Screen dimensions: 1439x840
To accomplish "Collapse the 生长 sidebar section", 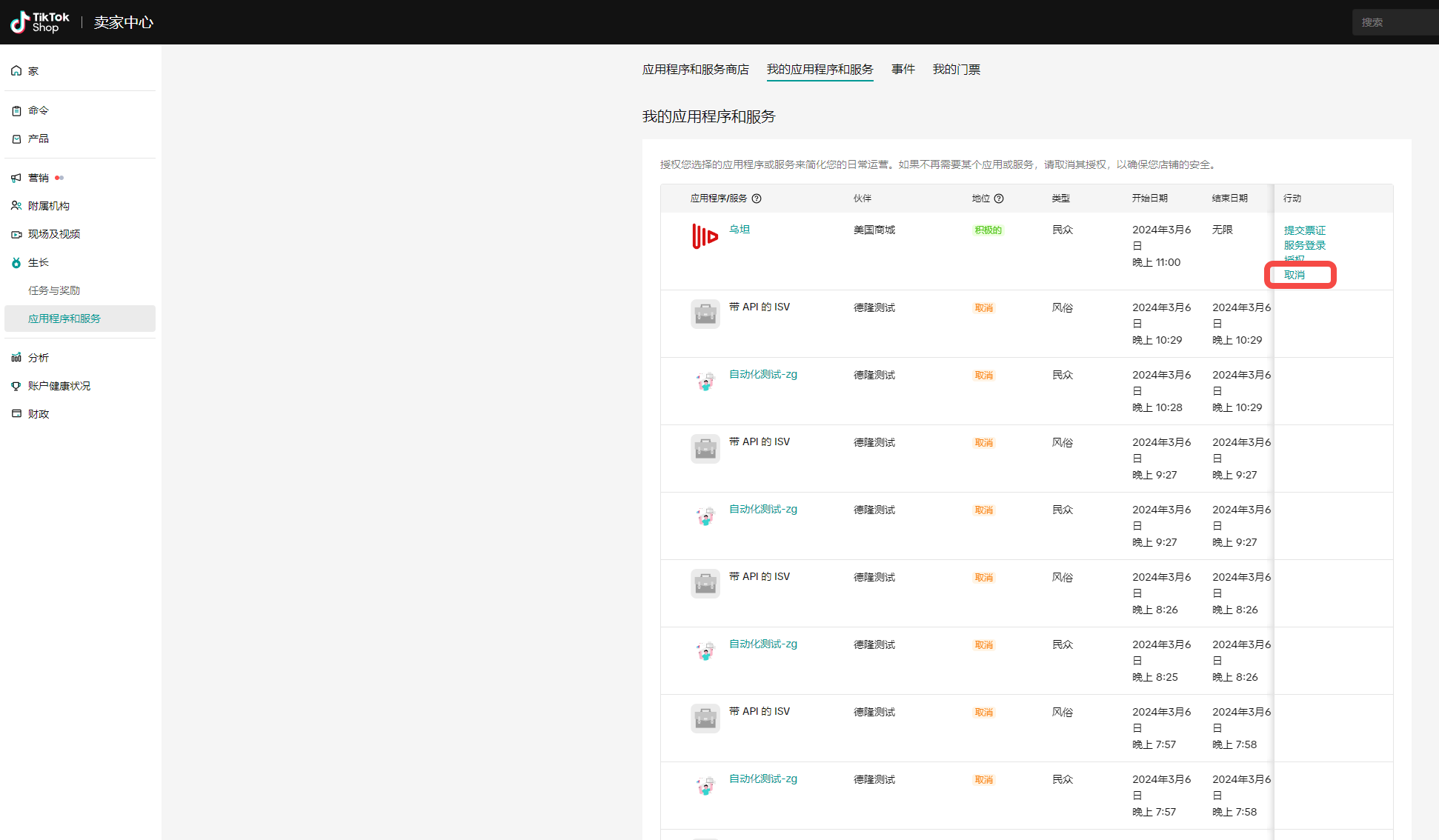I will click(x=39, y=262).
